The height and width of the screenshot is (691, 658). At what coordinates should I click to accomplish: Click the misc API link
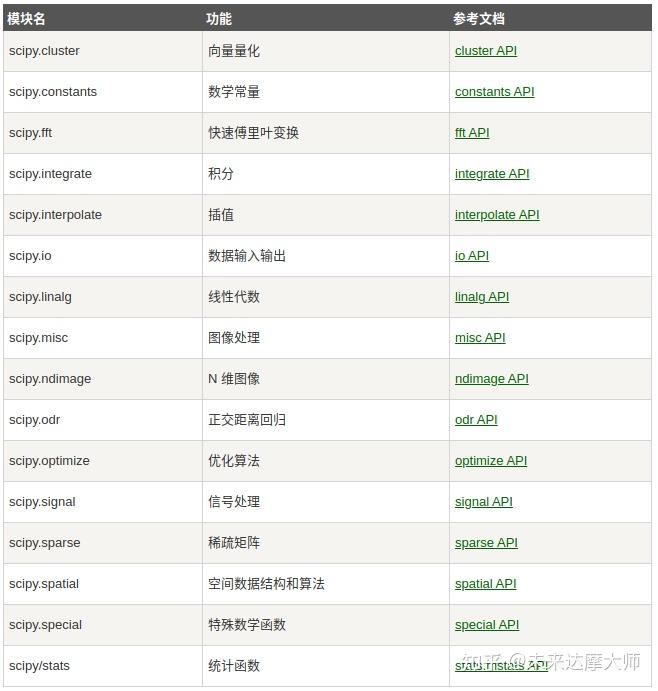[x=480, y=338]
